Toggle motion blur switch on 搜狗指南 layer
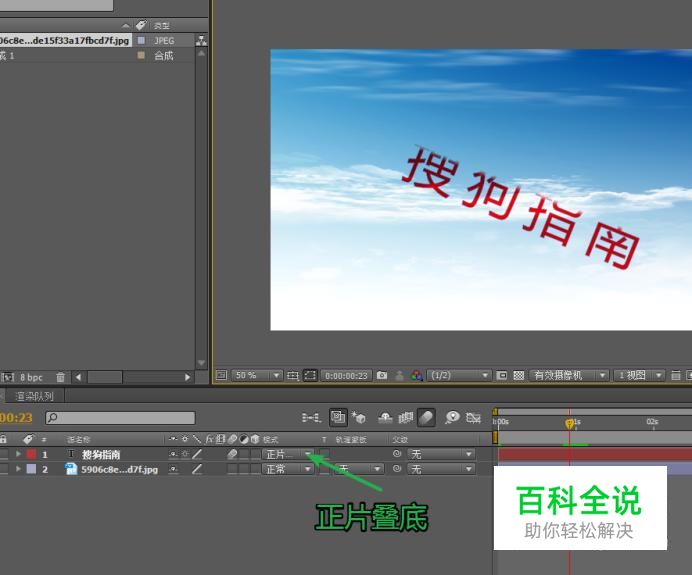This screenshot has height=575, width=692. pyautogui.click(x=233, y=454)
